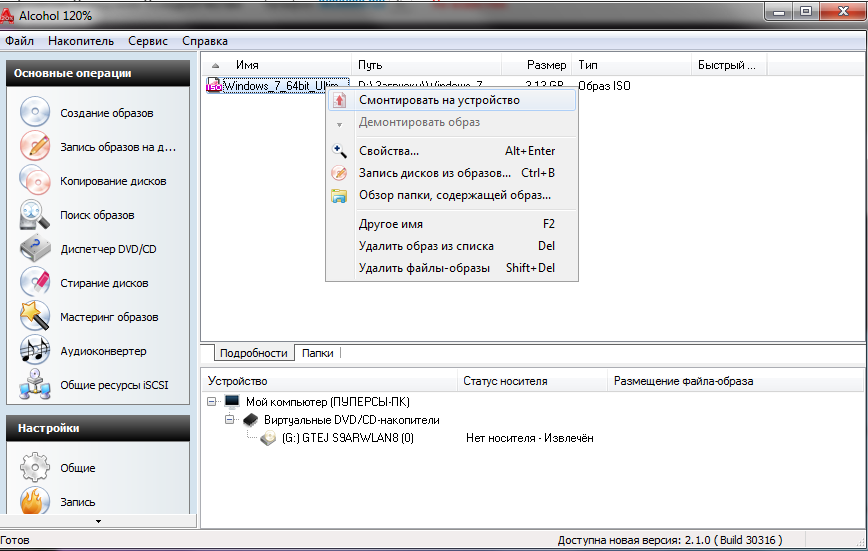Choose Запись дисков из образов...
This screenshot has width=868, height=551.
(x=452, y=173)
